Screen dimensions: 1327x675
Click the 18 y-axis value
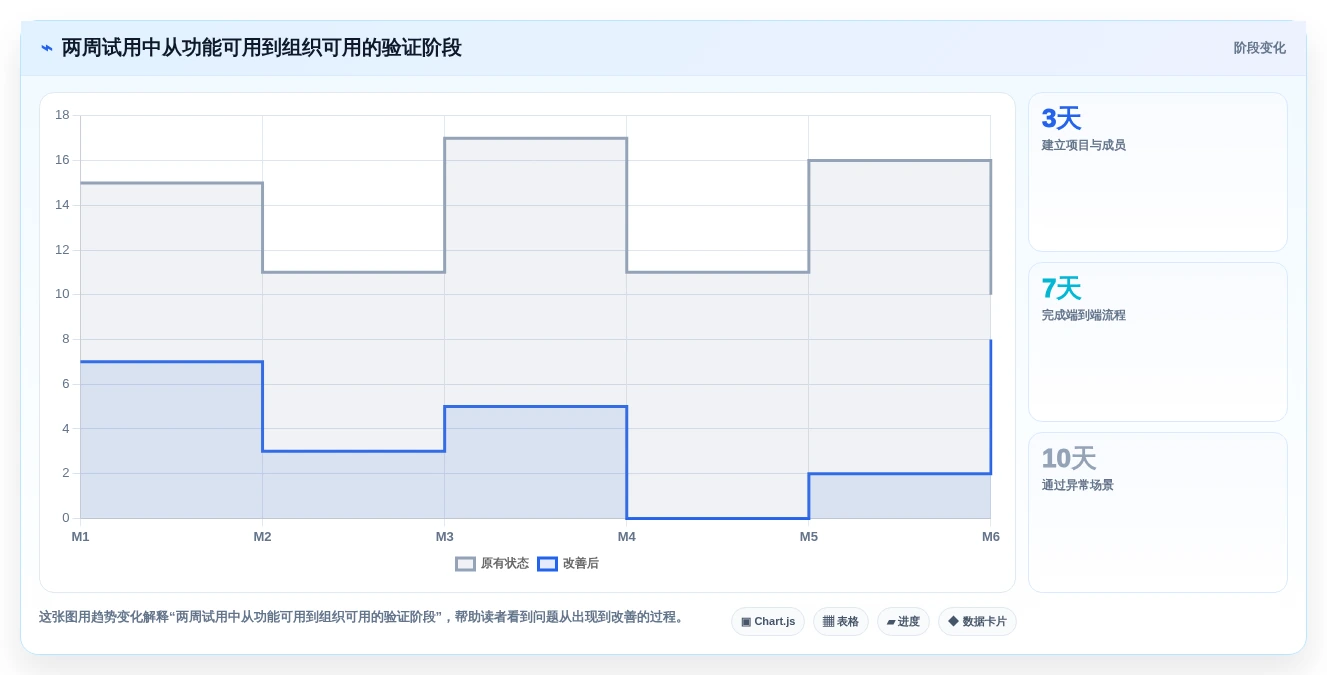62,115
